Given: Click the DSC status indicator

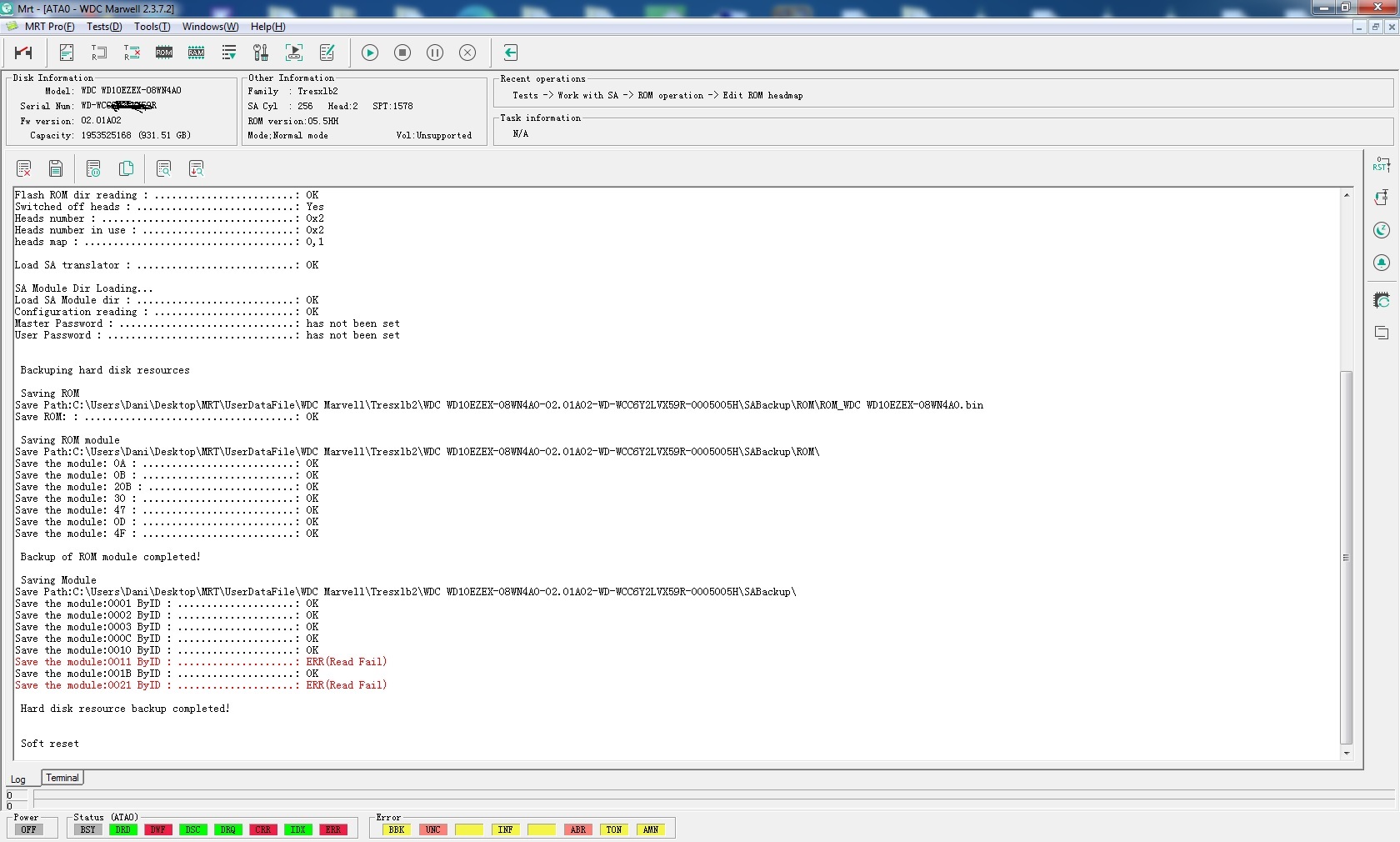Looking at the screenshot, I should 192,829.
